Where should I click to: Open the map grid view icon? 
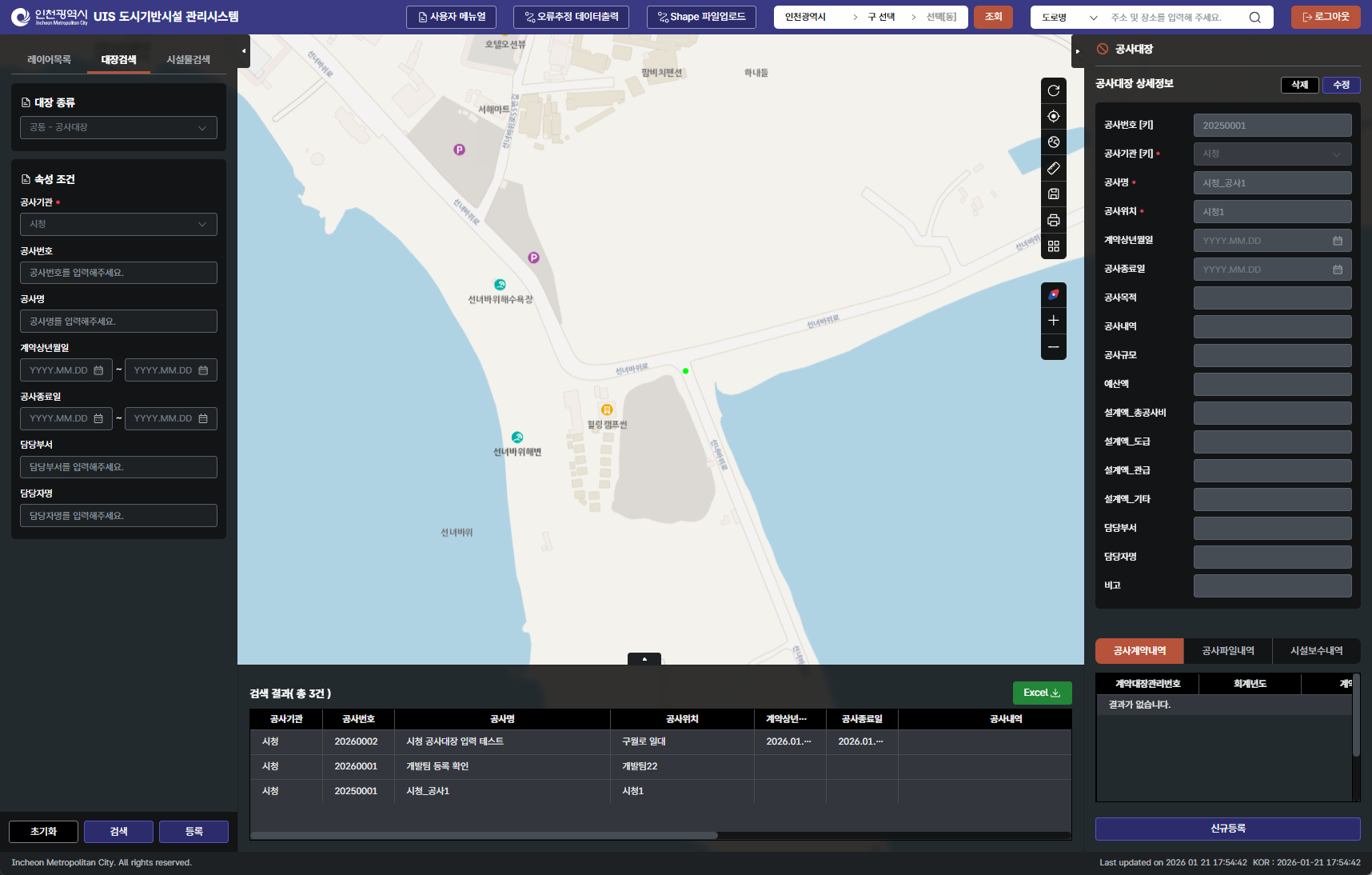tap(1053, 246)
